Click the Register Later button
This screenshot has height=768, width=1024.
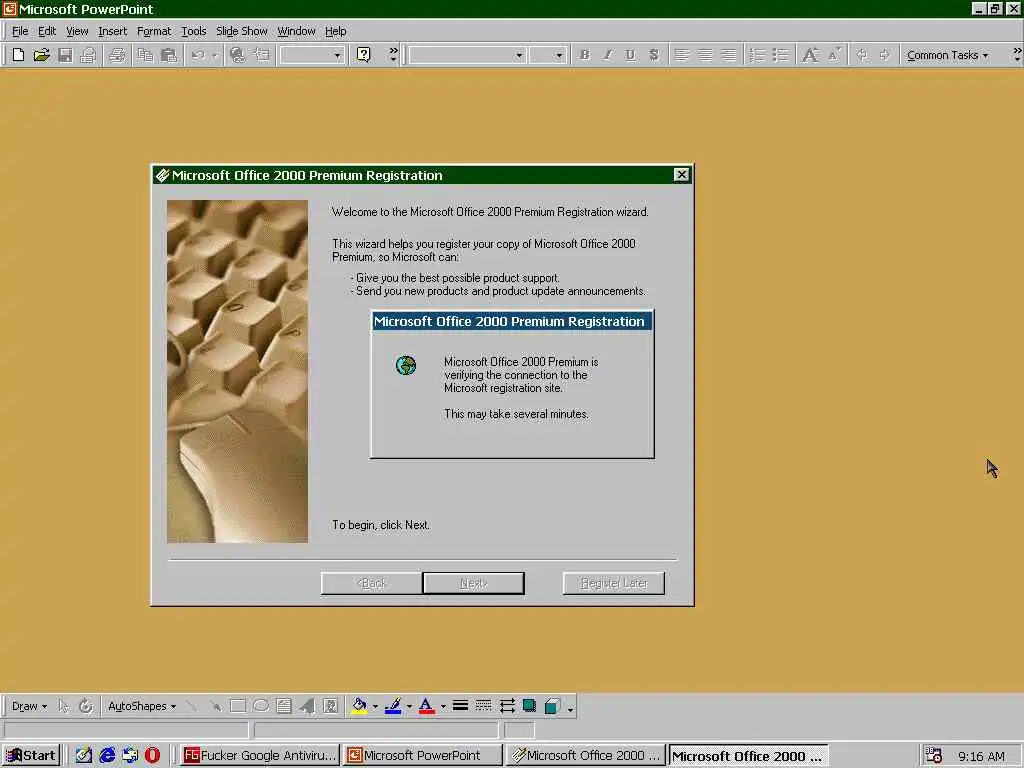click(613, 583)
